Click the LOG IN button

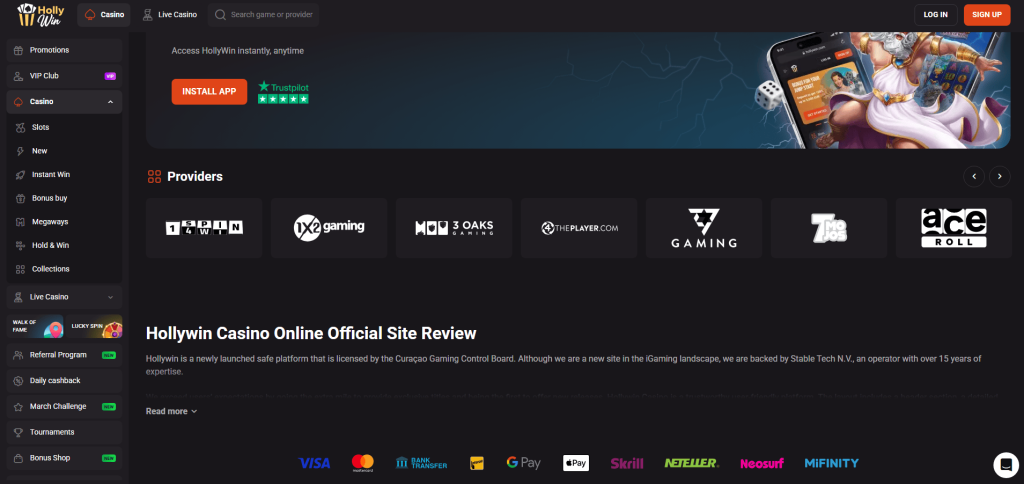936,14
